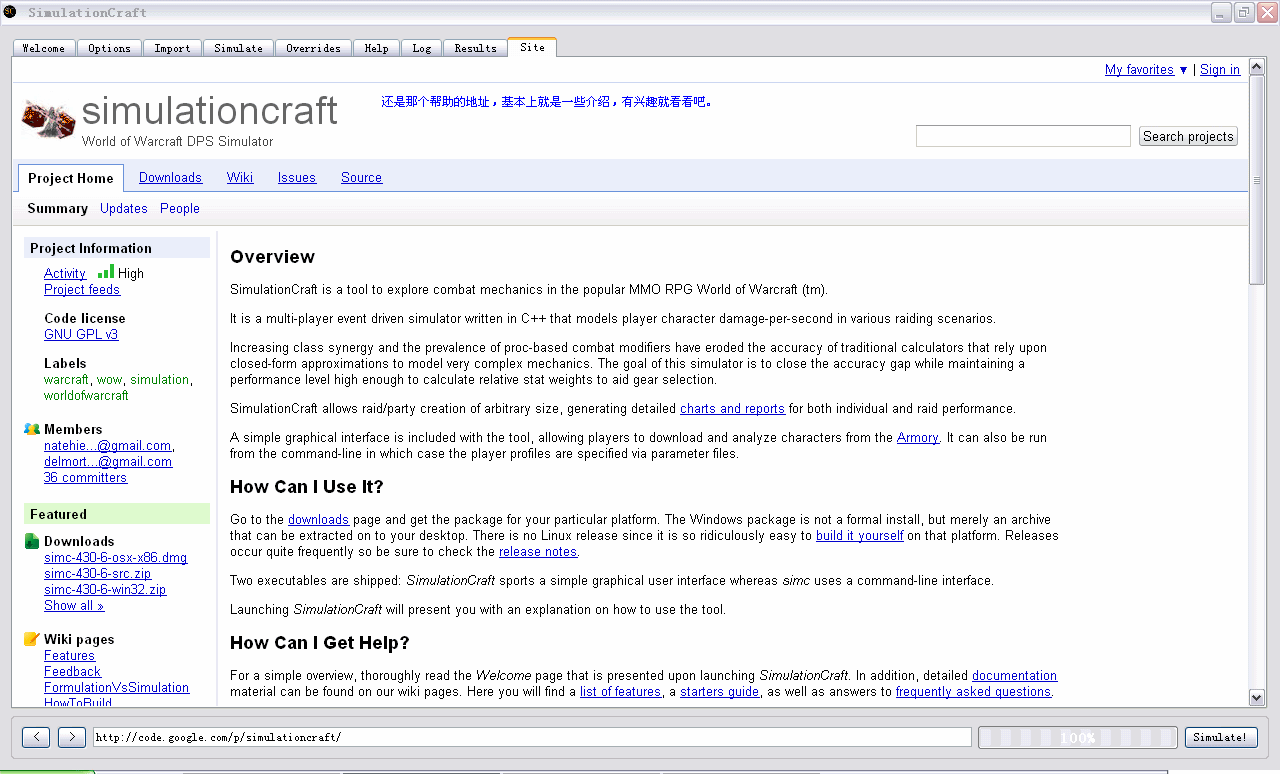Focus the project search text box

pos(1023,136)
